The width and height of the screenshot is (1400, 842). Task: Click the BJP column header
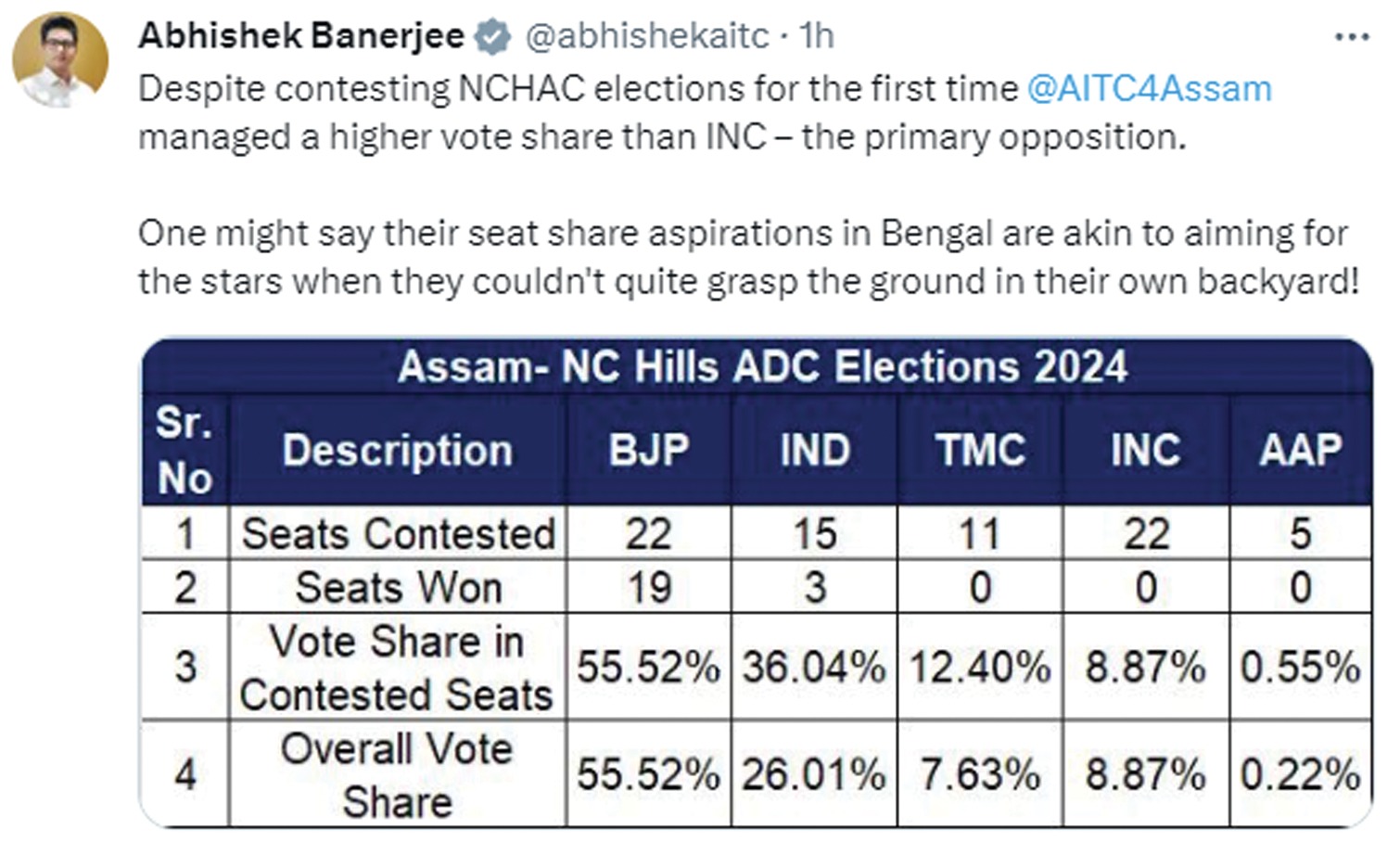[648, 451]
